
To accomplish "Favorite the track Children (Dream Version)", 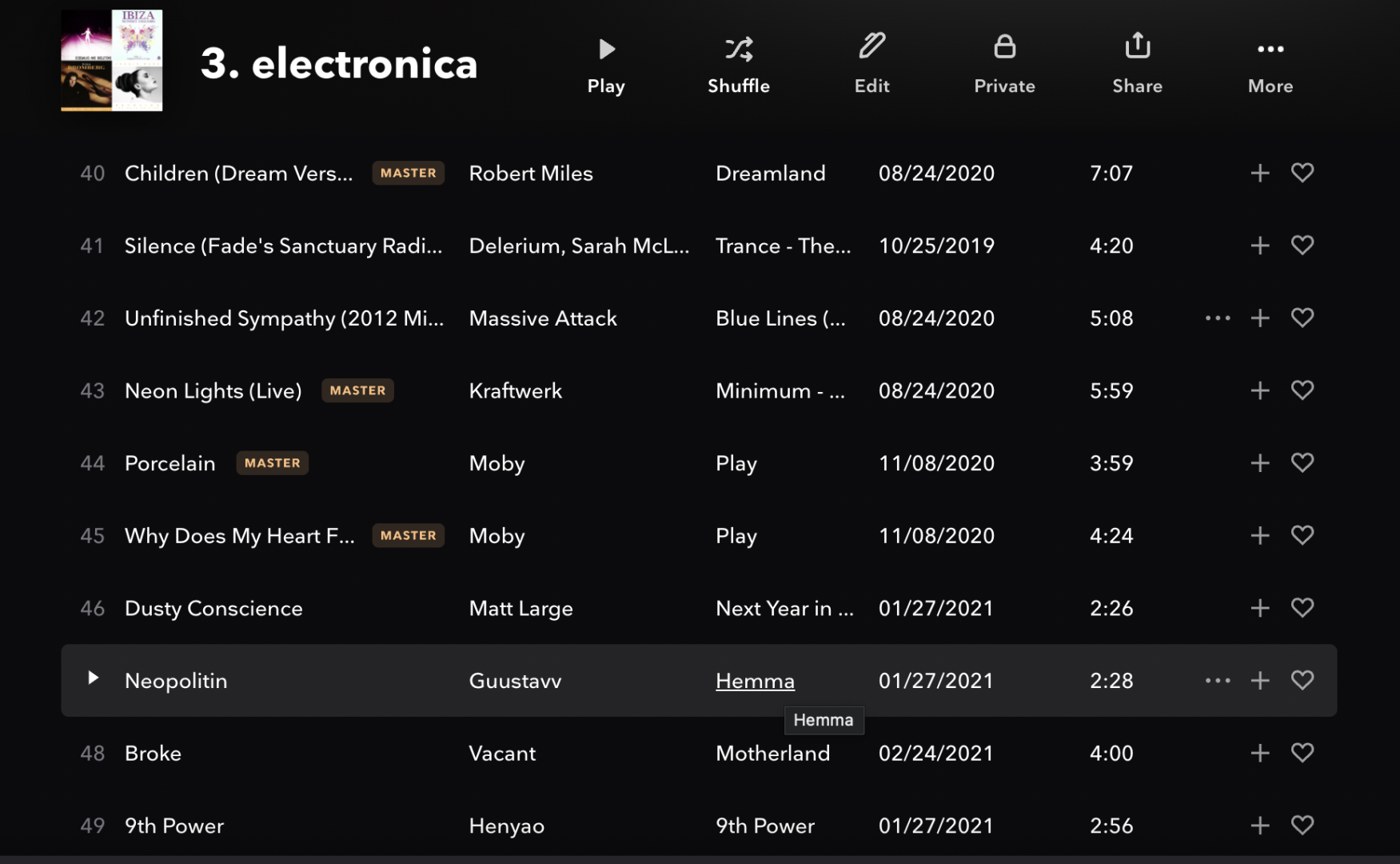I will pyautogui.click(x=1302, y=173).
